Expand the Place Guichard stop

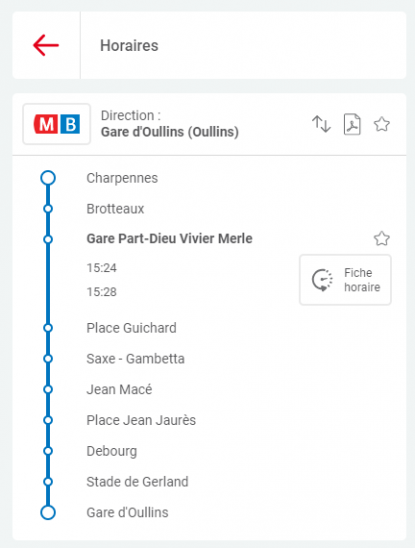131,328
